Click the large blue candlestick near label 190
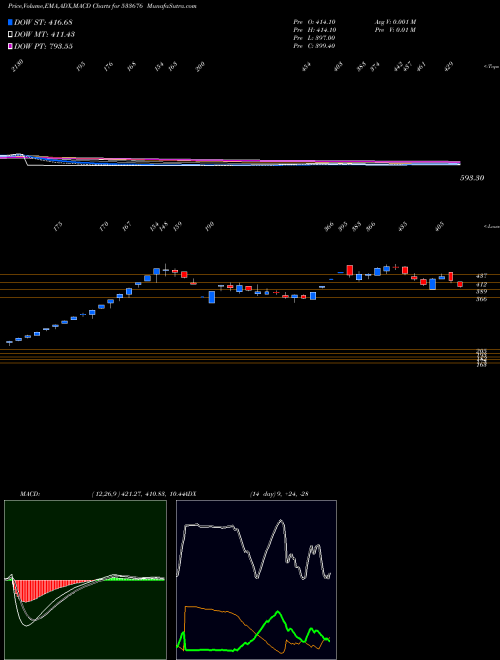Screen dimensions: 500x660 point(212,297)
